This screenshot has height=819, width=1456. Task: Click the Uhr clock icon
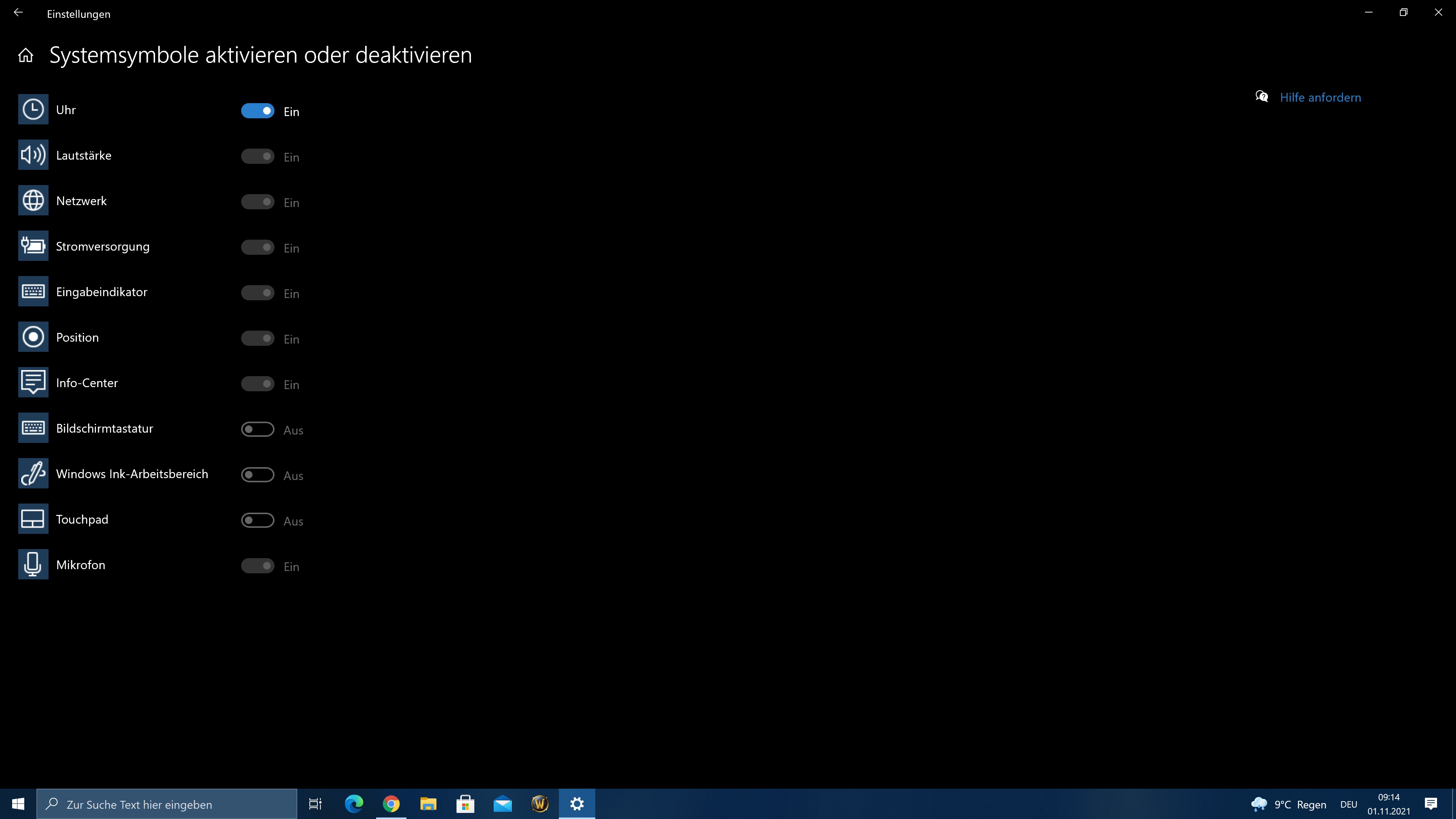33,110
